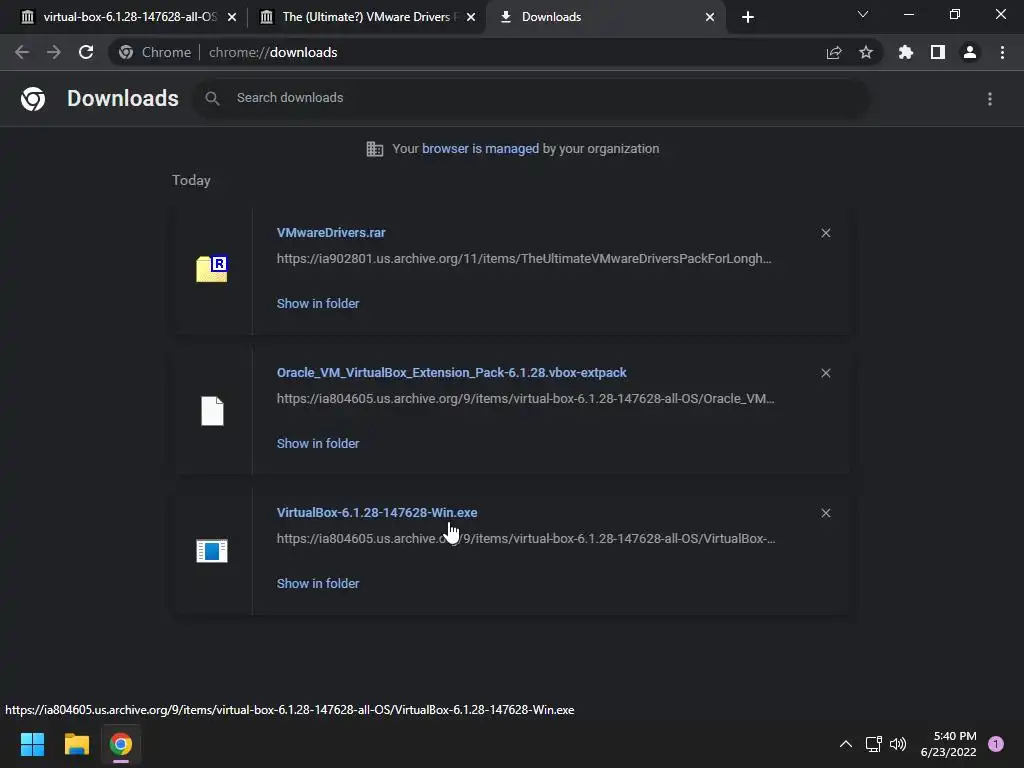
Task: Open network status in system tray
Action: [x=873, y=744]
